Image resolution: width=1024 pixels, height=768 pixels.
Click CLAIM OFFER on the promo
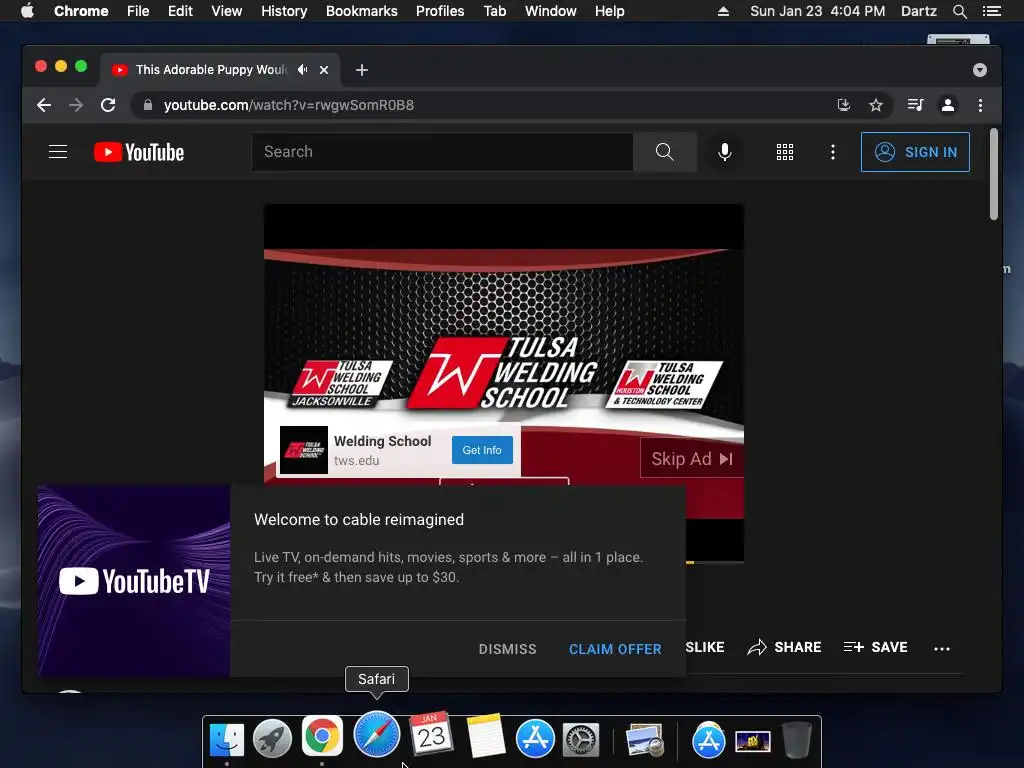coord(615,648)
